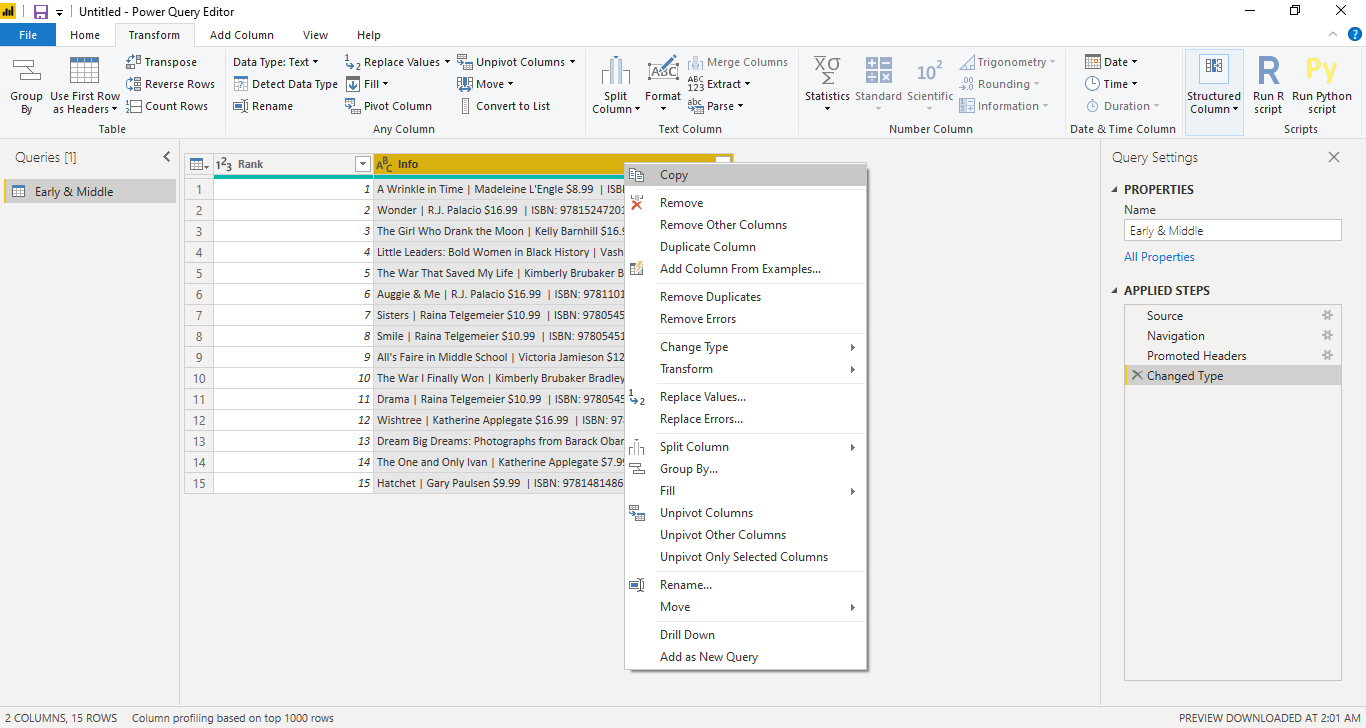Open the Format text tool
The width and height of the screenshot is (1366, 728).
click(x=662, y=85)
